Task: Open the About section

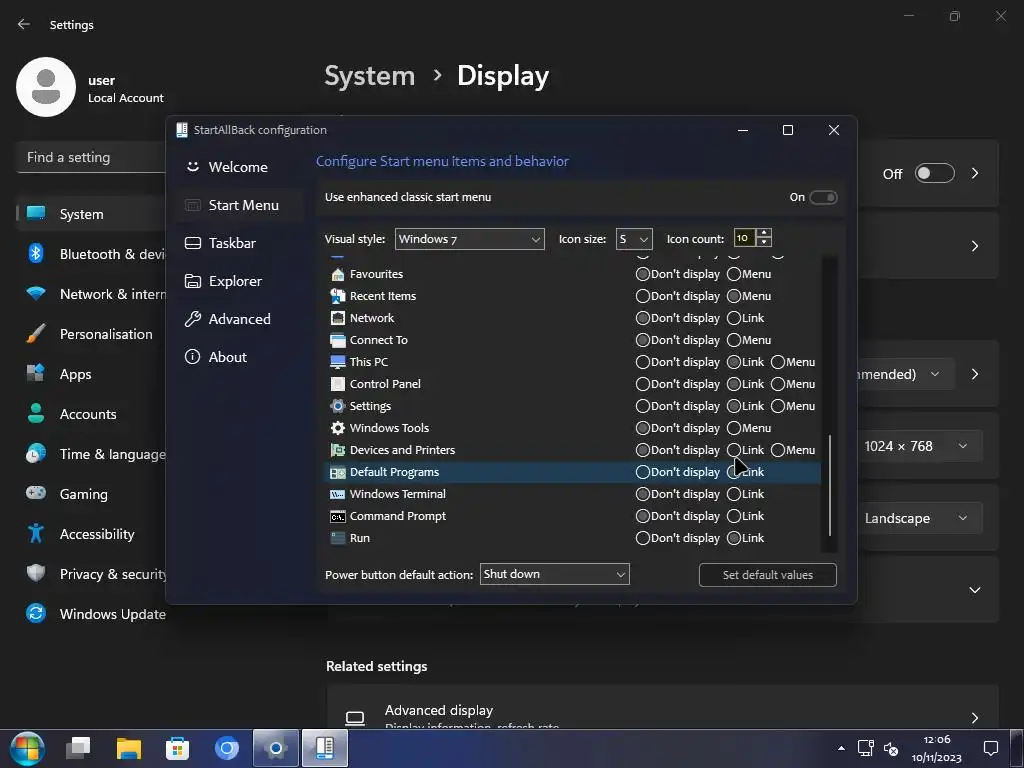Action: (x=240, y=357)
